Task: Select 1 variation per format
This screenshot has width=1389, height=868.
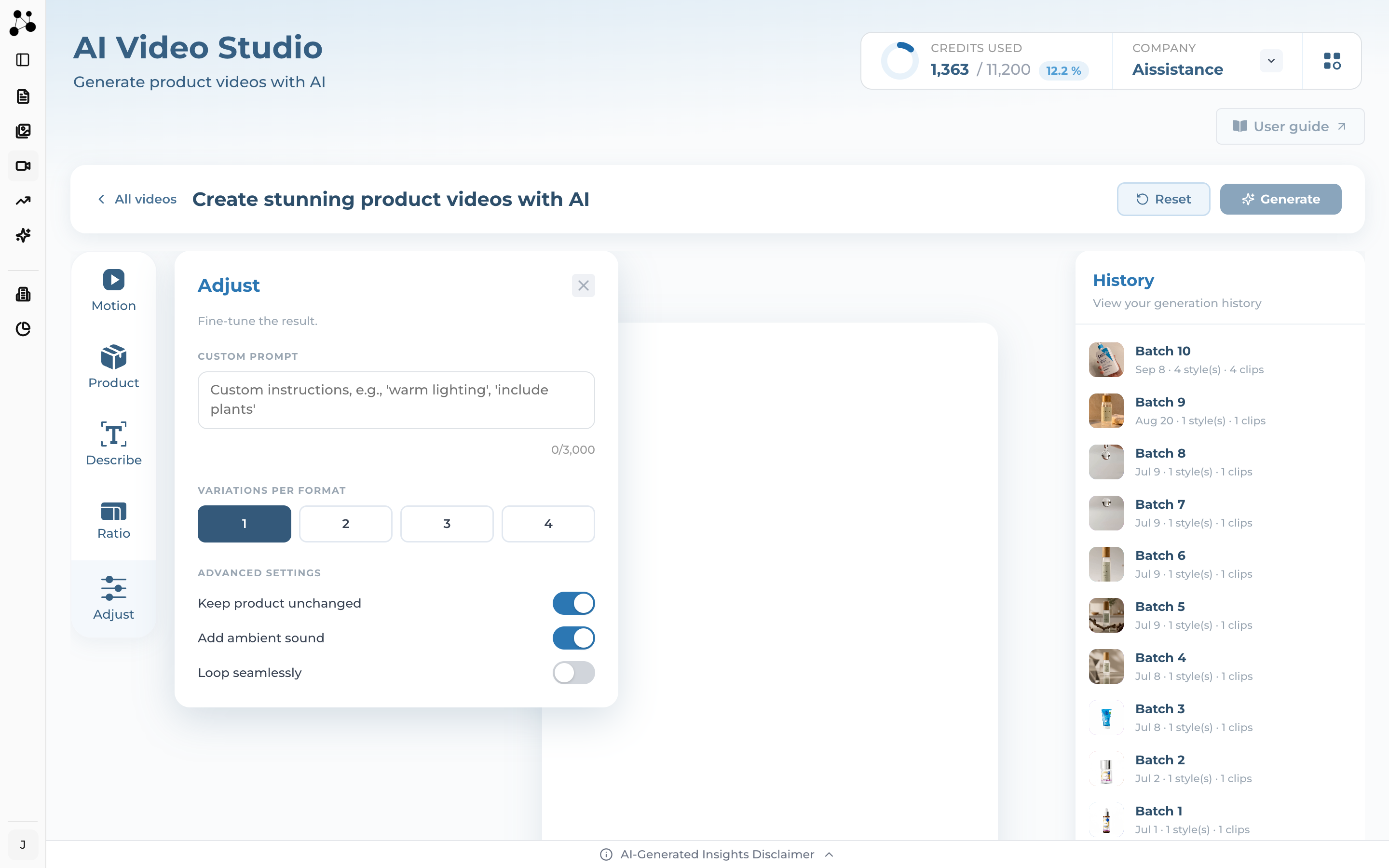Action: pos(245,524)
